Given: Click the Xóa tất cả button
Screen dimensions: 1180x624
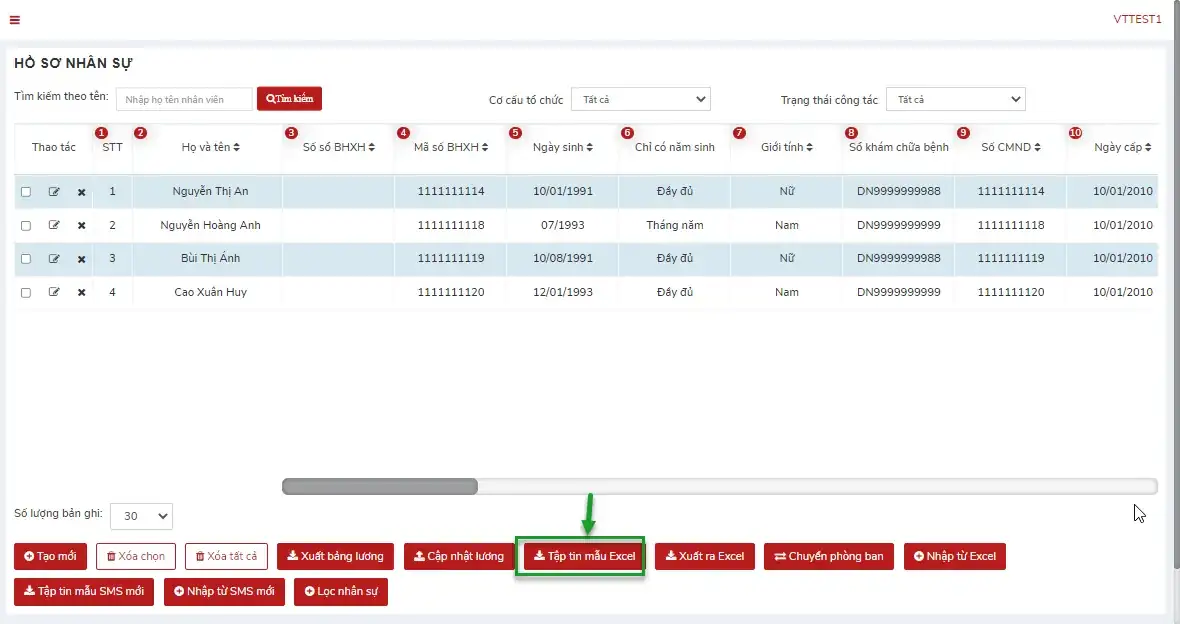Looking at the screenshot, I should tap(227, 556).
